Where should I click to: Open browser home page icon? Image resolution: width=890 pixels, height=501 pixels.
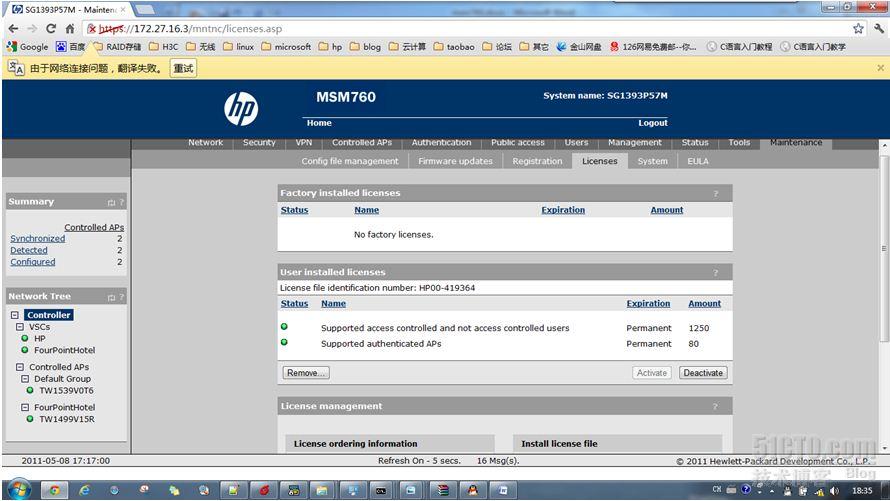[70, 28]
